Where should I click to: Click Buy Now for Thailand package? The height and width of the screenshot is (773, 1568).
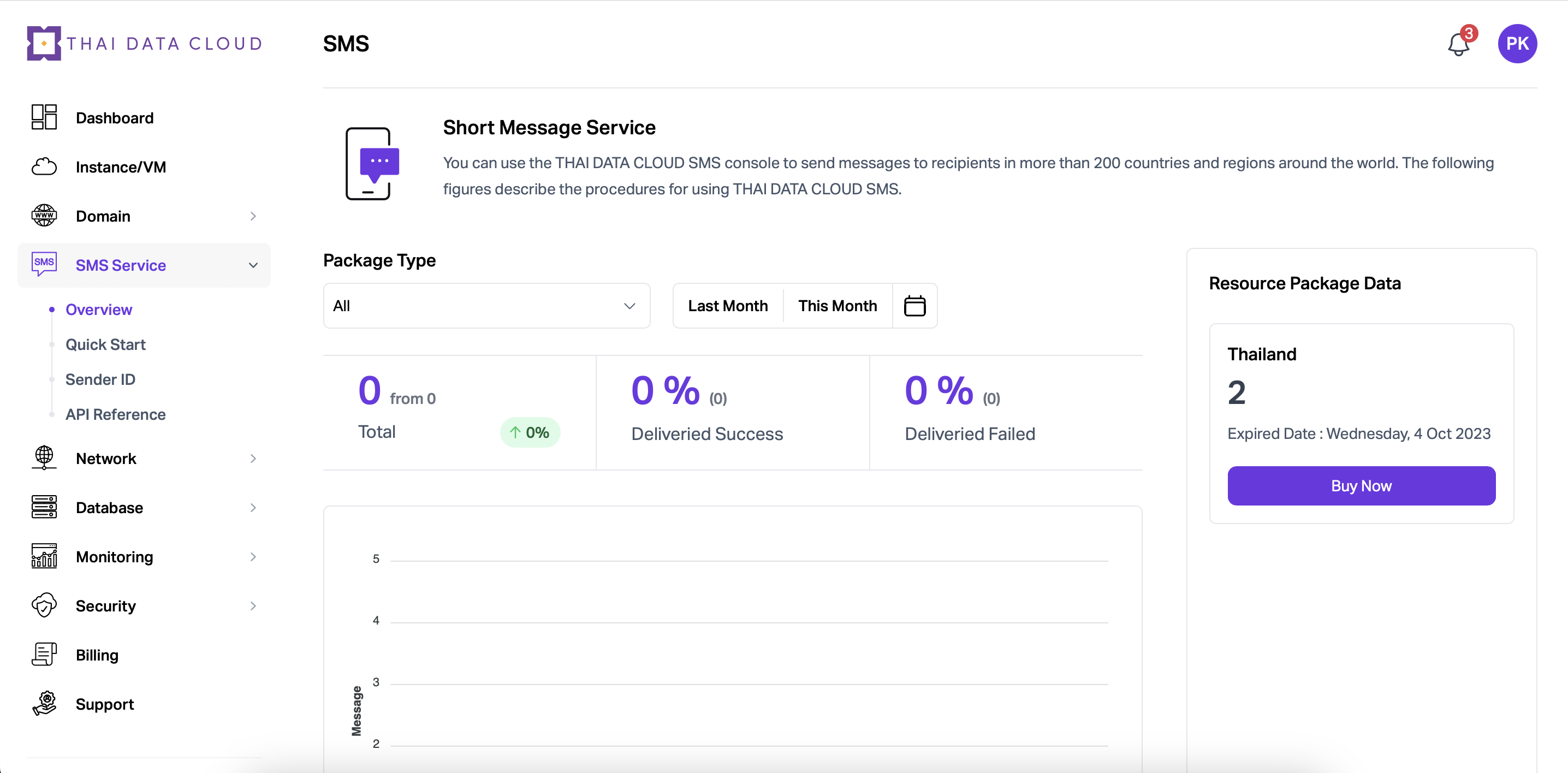pyautogui.click(x=1361, y=486)
